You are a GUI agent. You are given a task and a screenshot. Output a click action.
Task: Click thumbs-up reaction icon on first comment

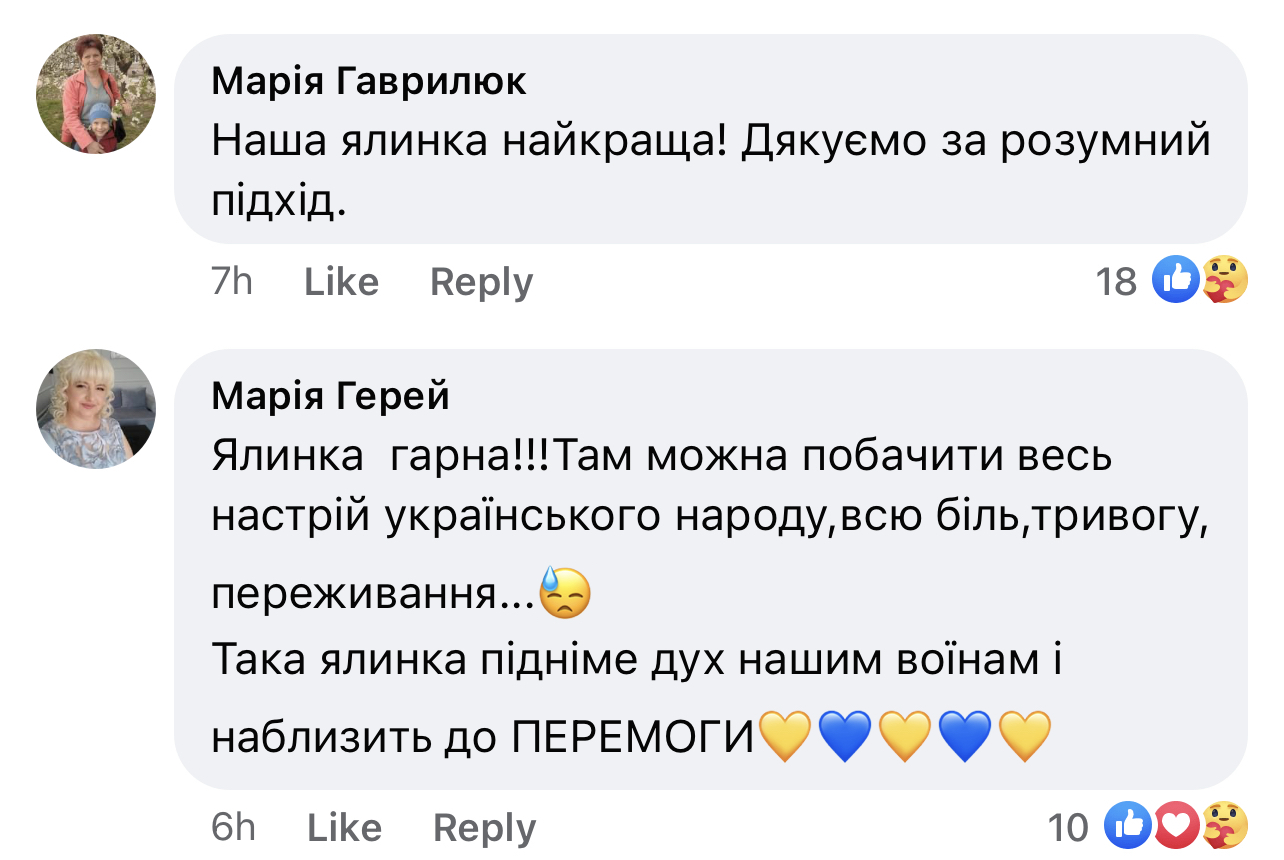click(x=1176, y=279)
